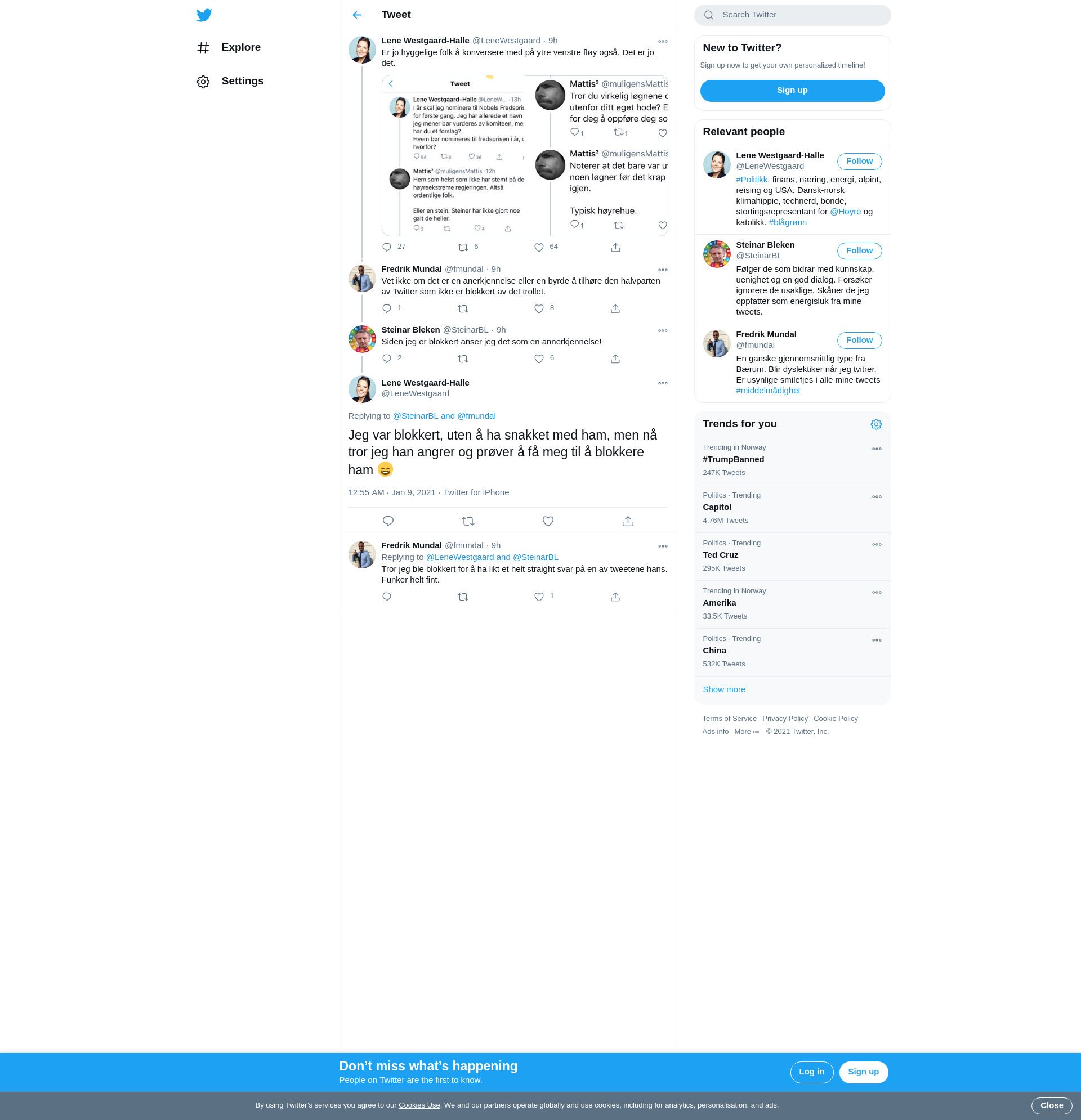Open options for Capitol trend
The image size is (1081, 1120).
(x=877, y=497)
